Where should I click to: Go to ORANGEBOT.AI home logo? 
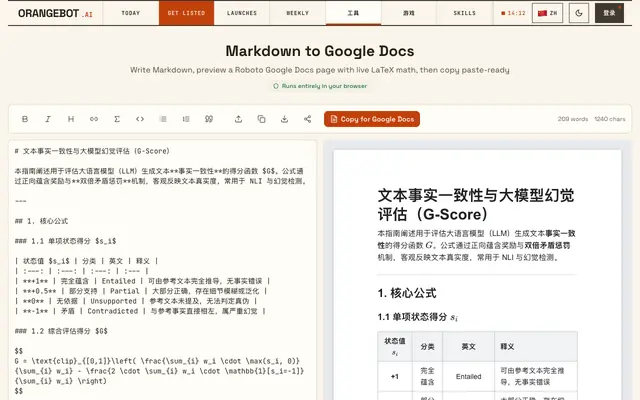coord(55,13)
